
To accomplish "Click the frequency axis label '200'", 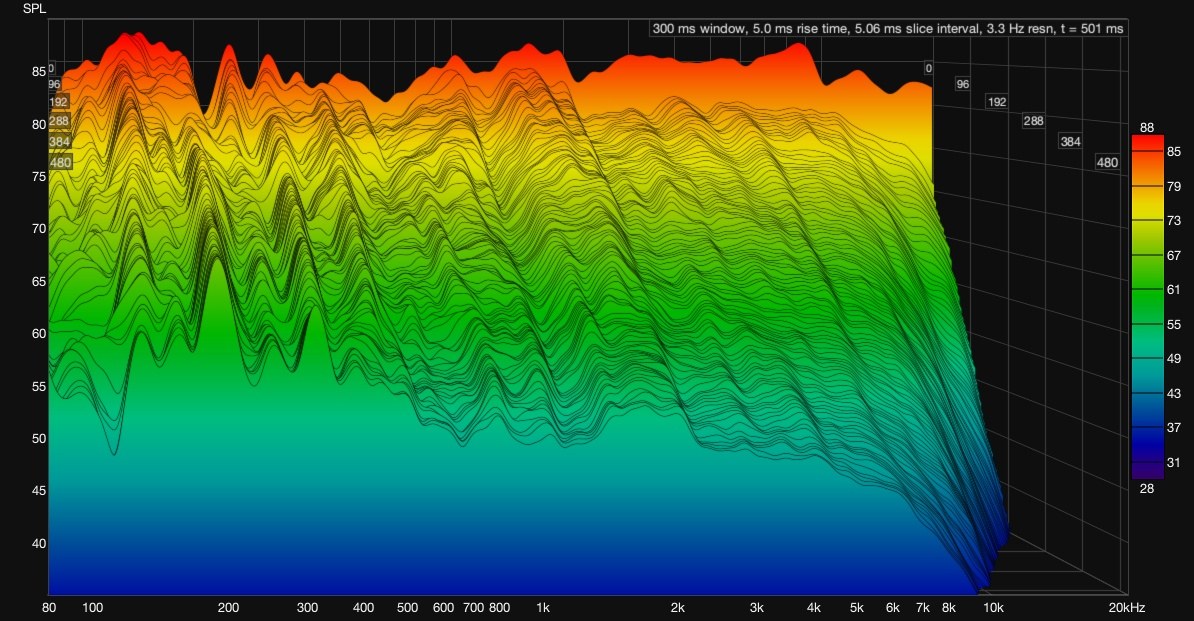I will (x=228, y=607).
